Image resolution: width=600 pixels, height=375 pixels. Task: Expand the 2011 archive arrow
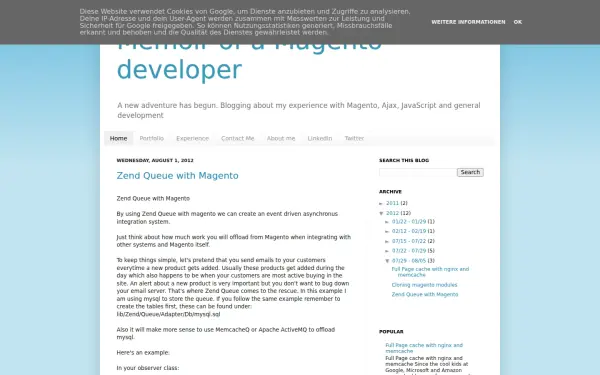click(x=382, y=204)
